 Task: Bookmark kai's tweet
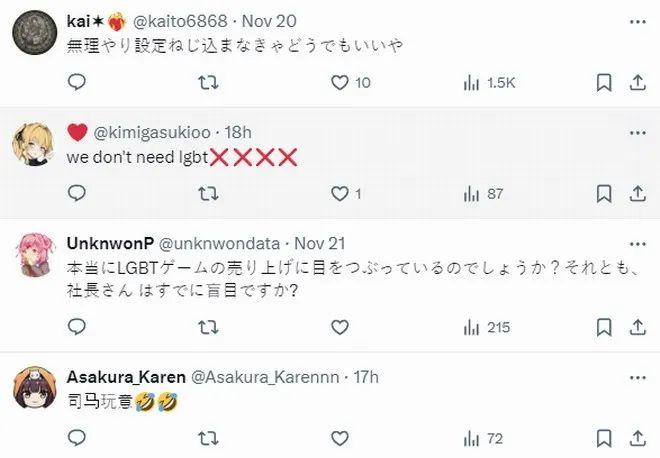coord(604,83)
